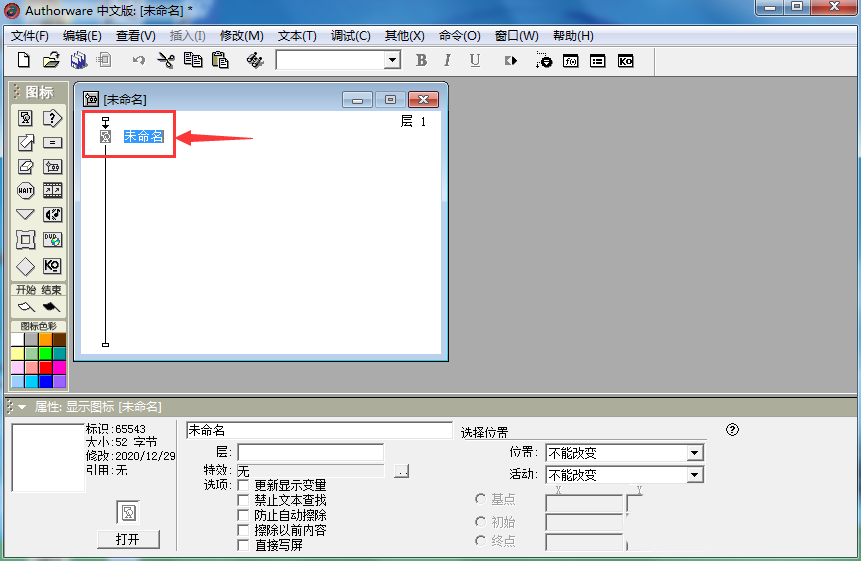Click the Save All toolbar icon

79,60
